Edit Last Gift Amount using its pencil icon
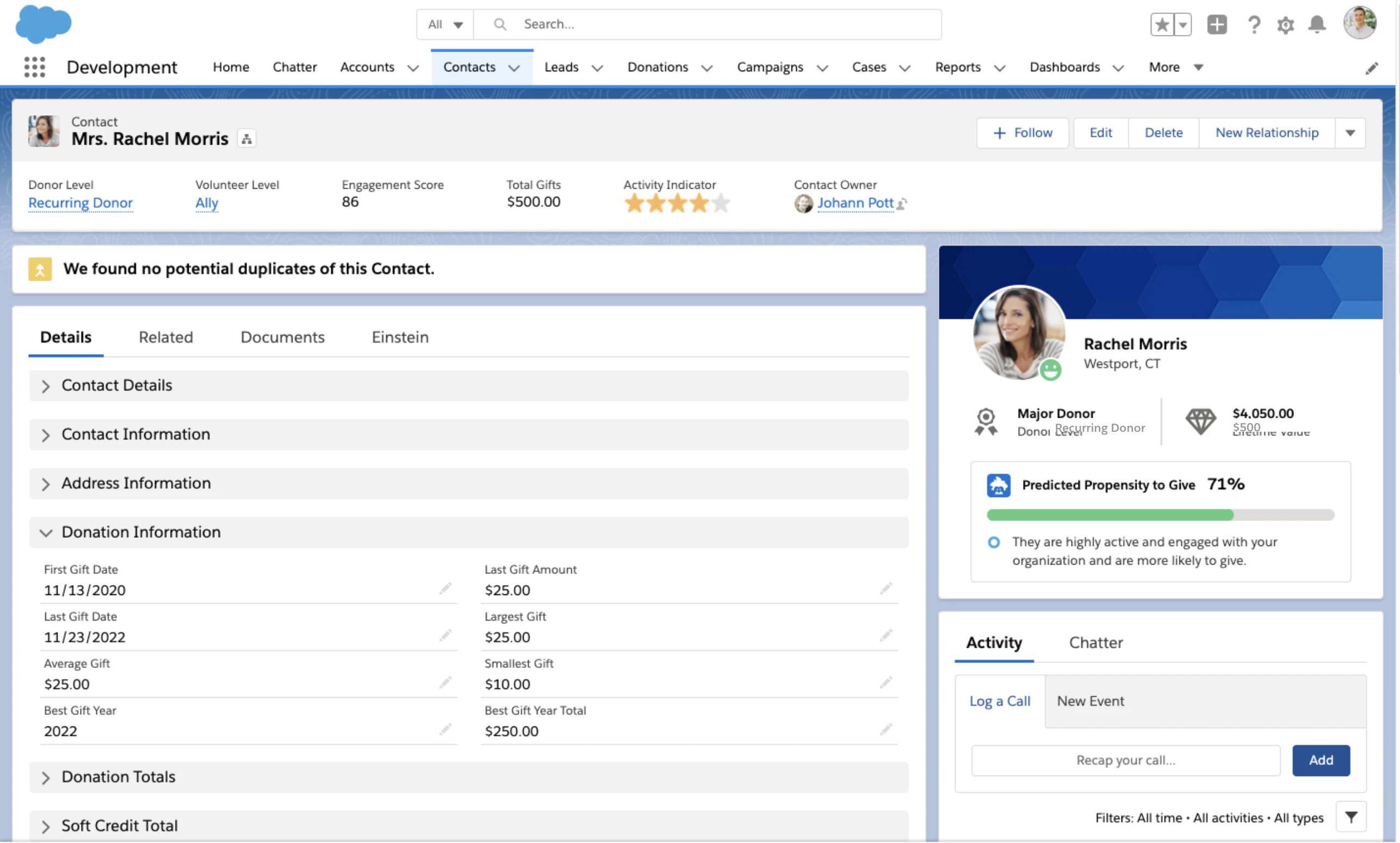Image resolution: width=1400 pixels, height=843 pixels. tap(885, 588)
